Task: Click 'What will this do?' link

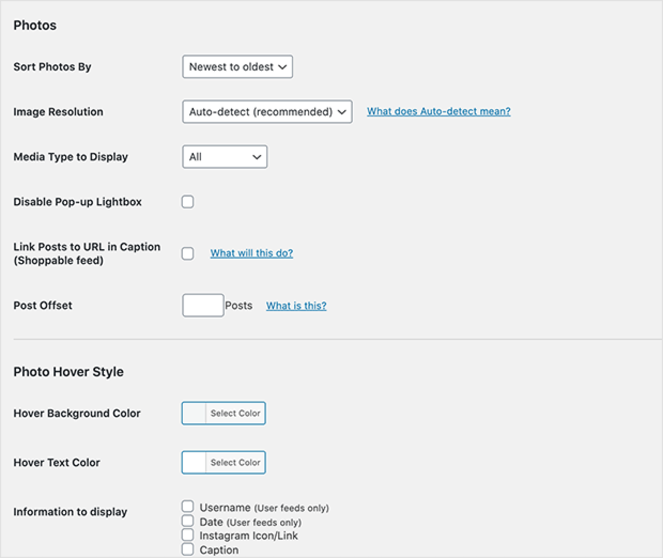Action: coord(251,254)
